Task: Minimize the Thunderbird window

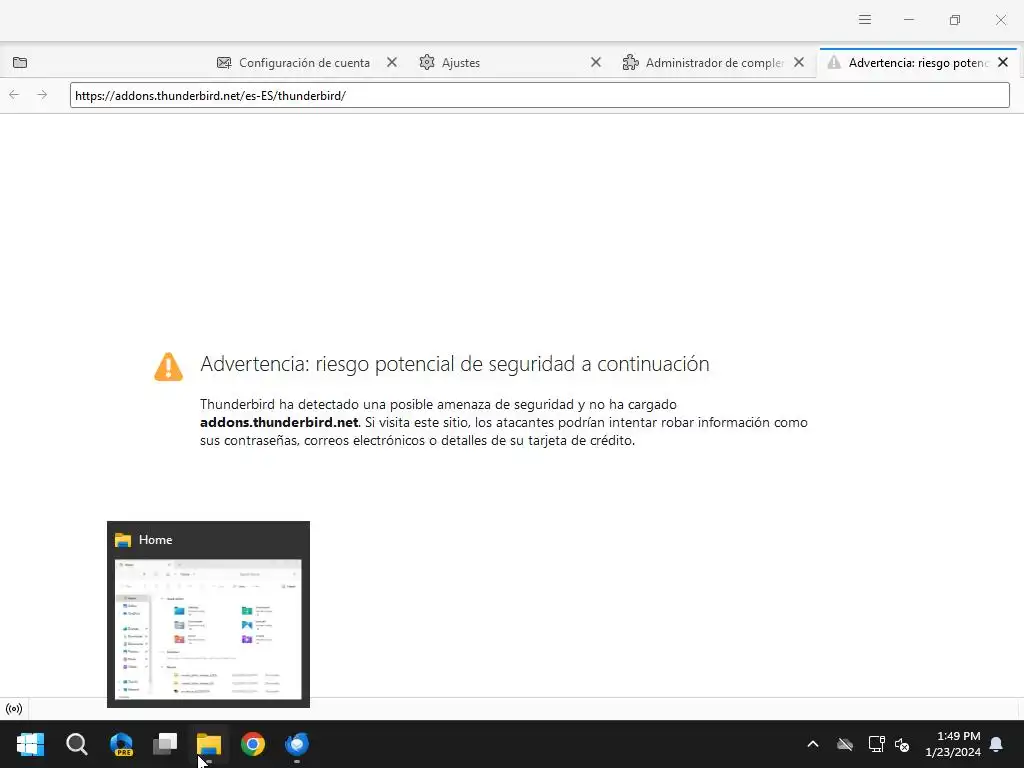Action: (908, 20)
